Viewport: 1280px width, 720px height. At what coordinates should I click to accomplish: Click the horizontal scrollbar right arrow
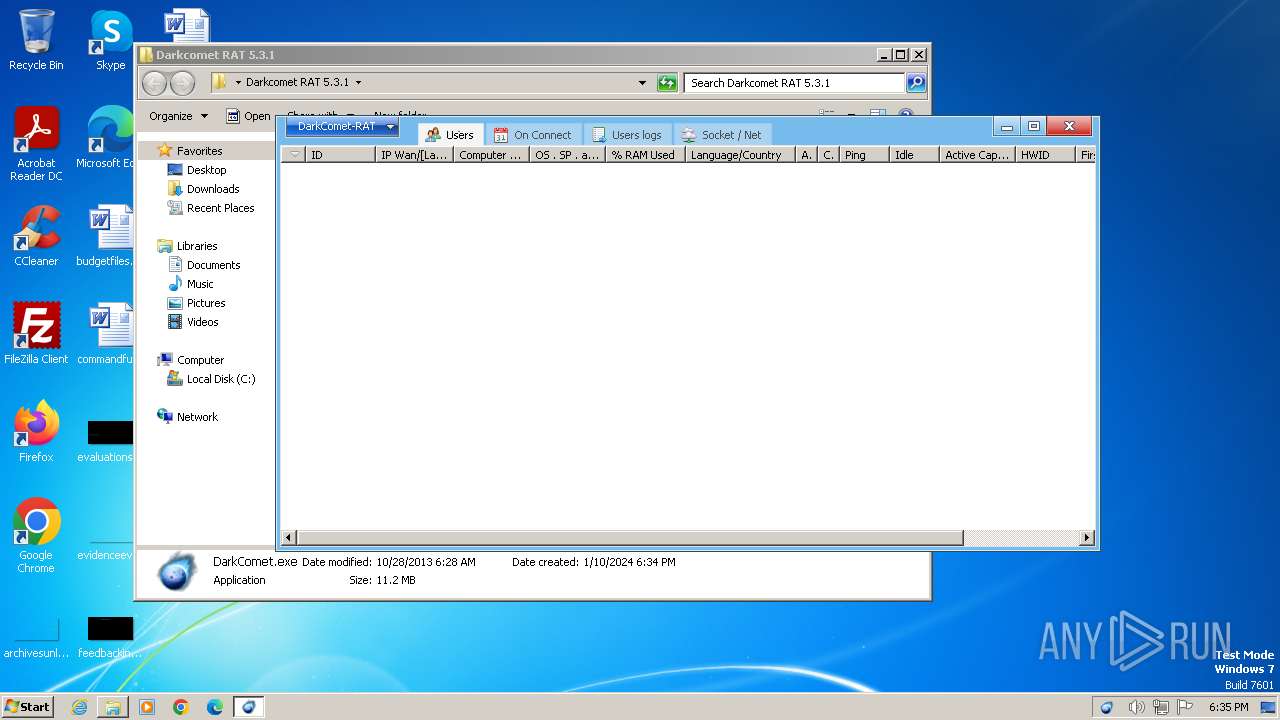(1087, 538)
